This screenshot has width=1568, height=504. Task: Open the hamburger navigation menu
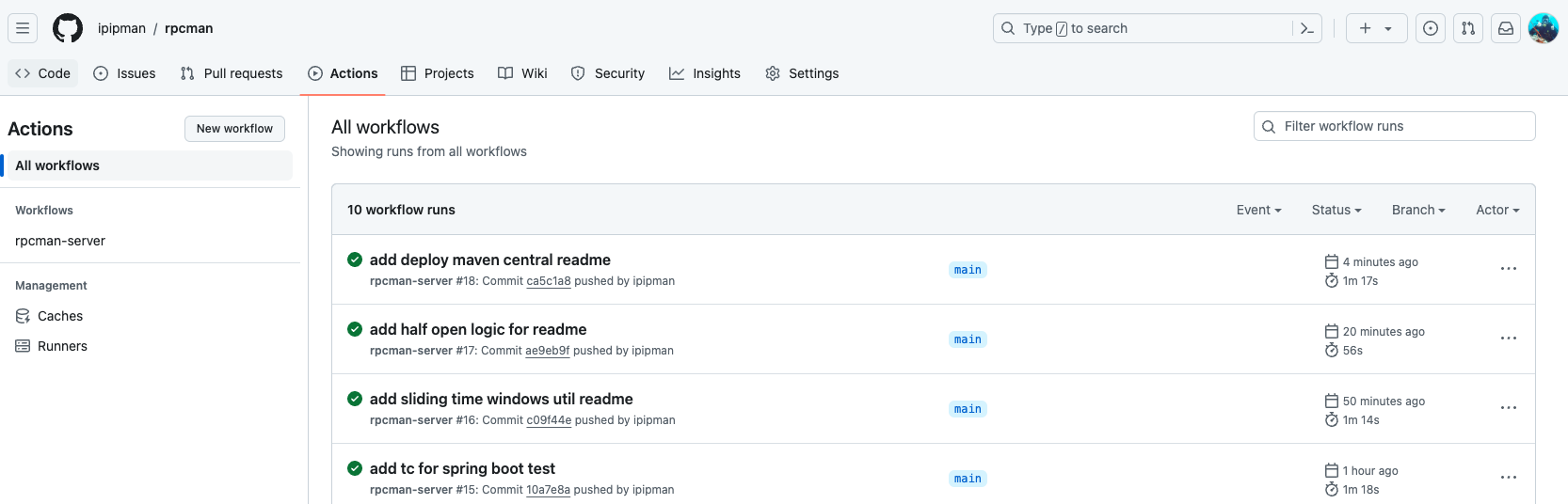pyautogui.click(x=23, y=28)
